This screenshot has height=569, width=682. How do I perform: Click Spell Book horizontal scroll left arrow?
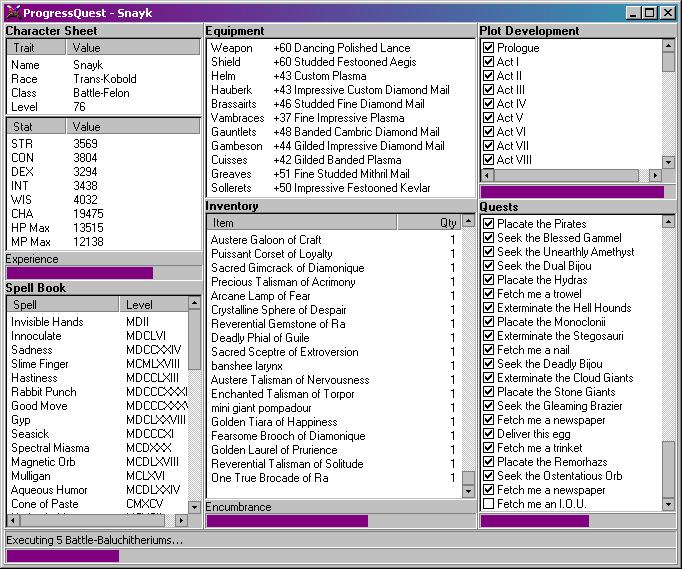click(x=13, y=520)
